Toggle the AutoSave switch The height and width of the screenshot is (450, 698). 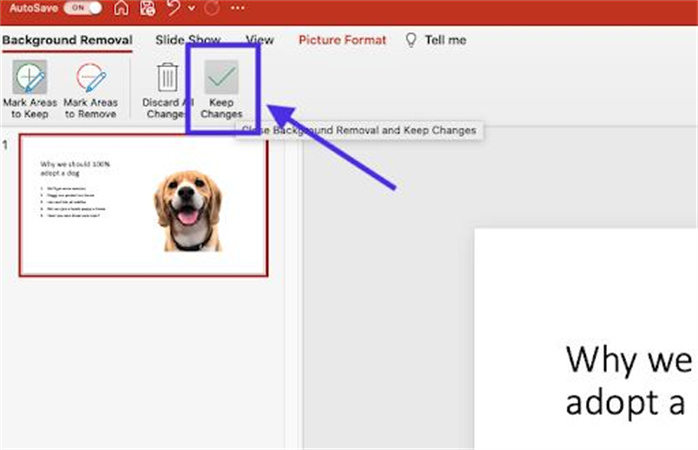point(83,8)
